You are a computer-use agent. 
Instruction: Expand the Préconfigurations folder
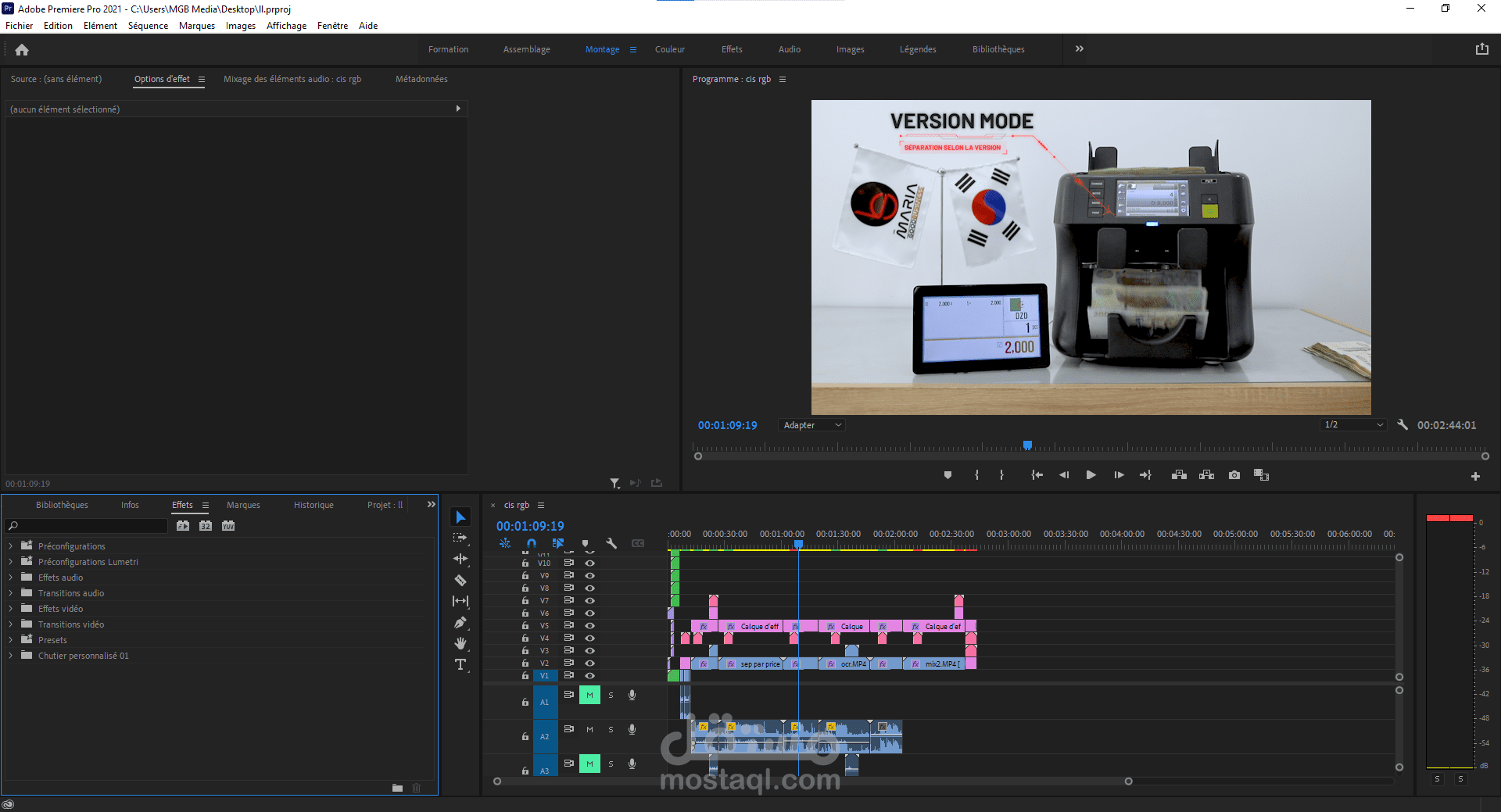[x=10, y=546]
